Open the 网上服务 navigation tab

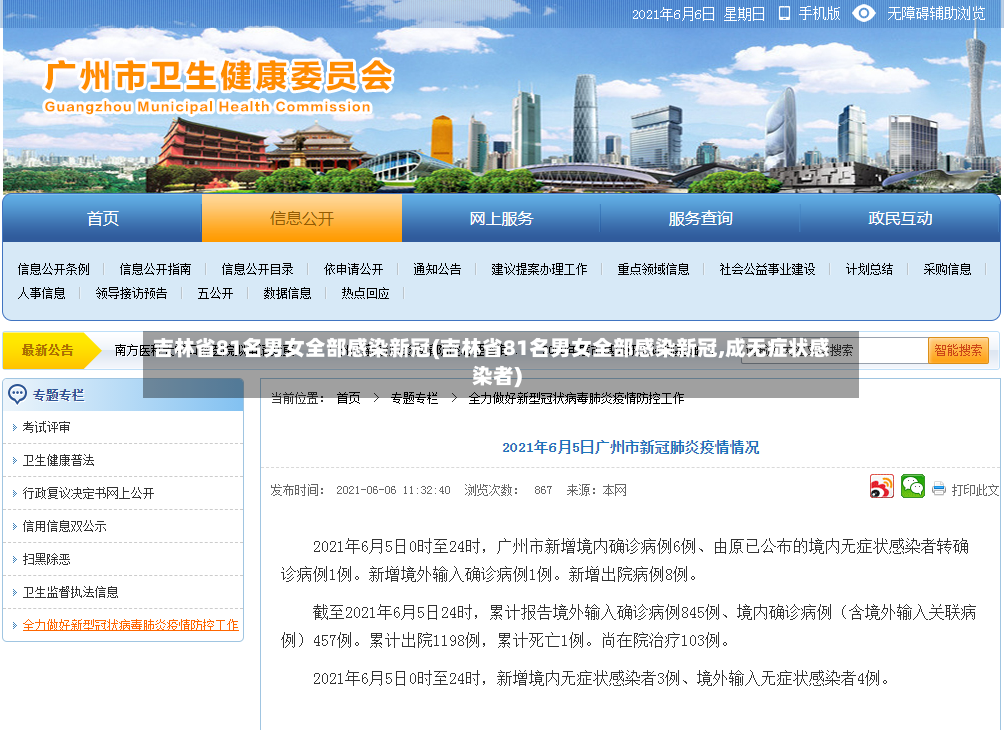pos(501,218)
